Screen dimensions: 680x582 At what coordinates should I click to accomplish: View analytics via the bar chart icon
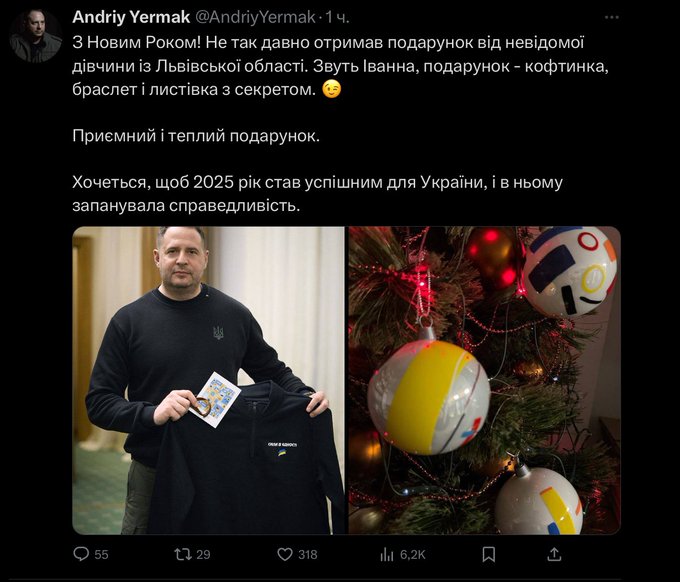pyautogui.click(x=386, y=554)
